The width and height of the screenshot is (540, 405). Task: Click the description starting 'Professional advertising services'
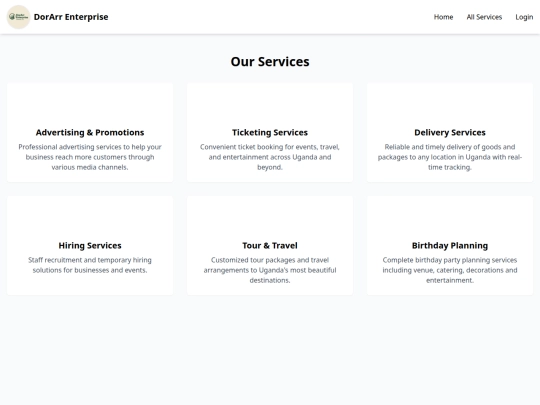pos(90,157)
